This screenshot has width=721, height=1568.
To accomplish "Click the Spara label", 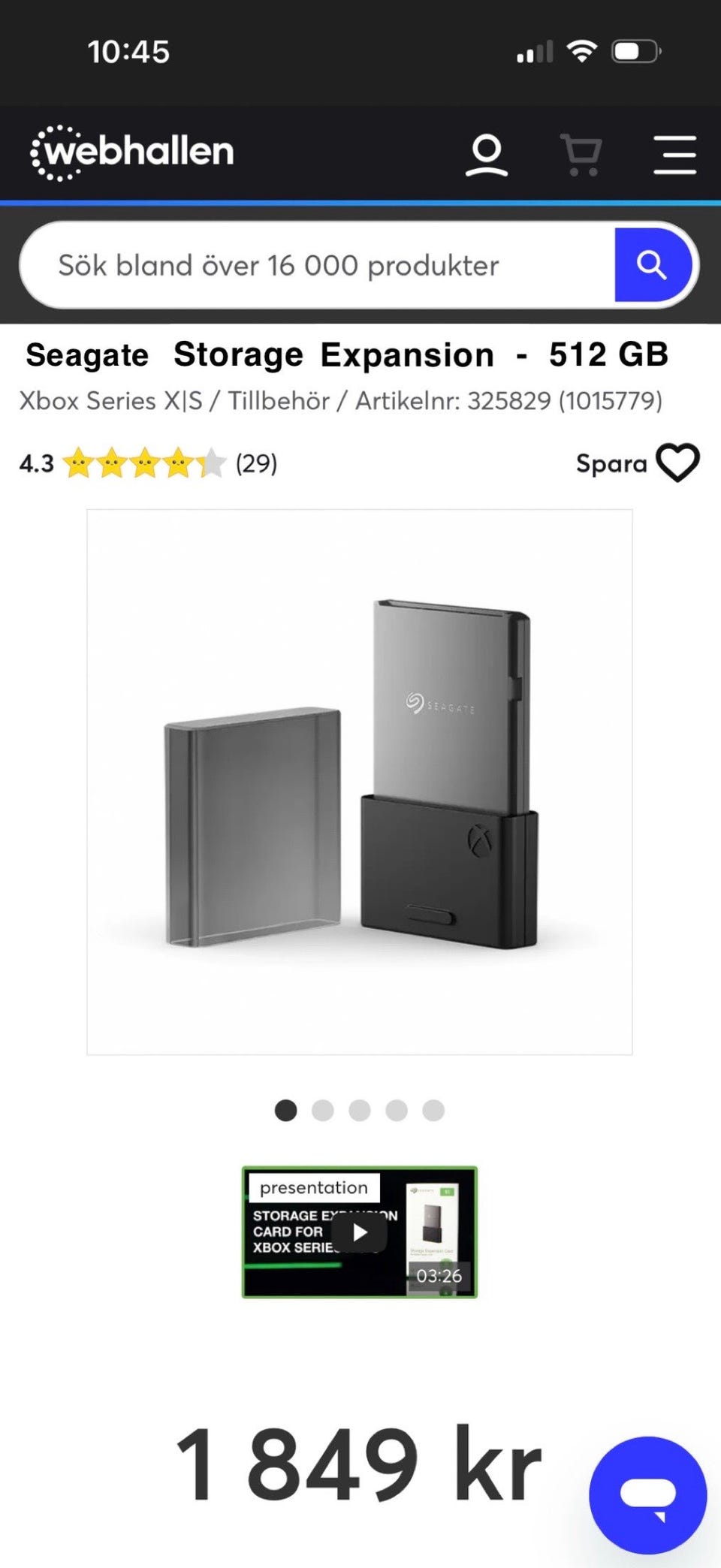I will click(611, 464).
